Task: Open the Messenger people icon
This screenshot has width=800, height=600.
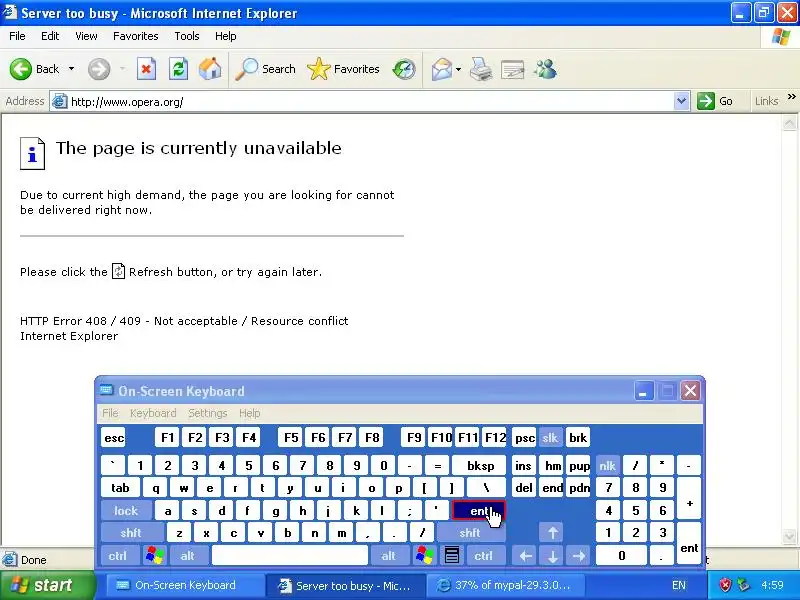Action: point(545,69)
